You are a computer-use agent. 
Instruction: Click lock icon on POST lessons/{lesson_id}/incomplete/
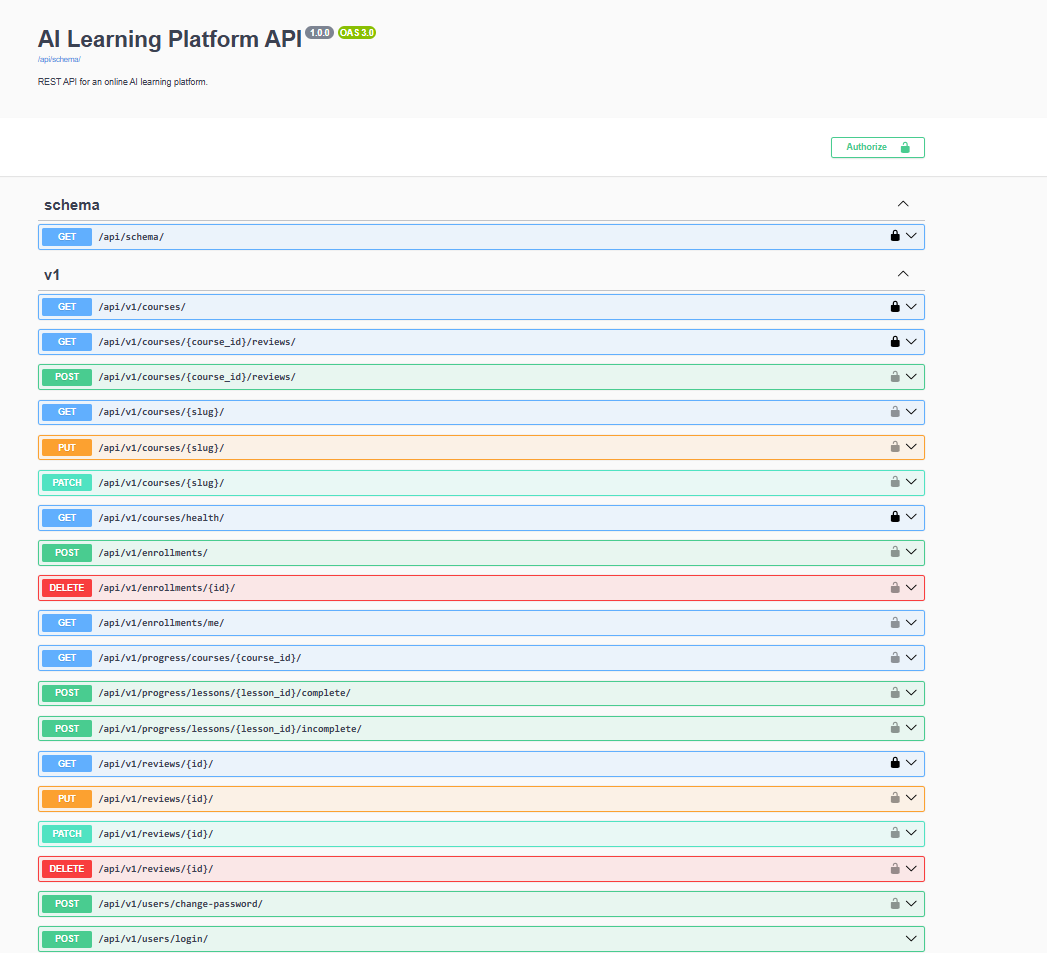pos(895,728)
